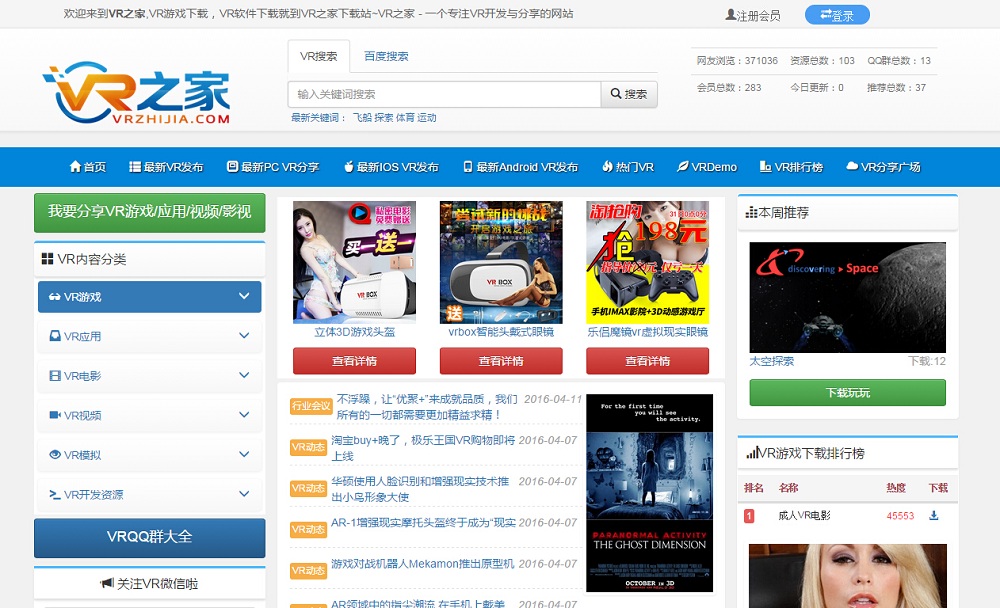This screenshot has width=1000, height=608.
Task: Click the camera icon beside VR视频
Action: (x=55, y=415)
